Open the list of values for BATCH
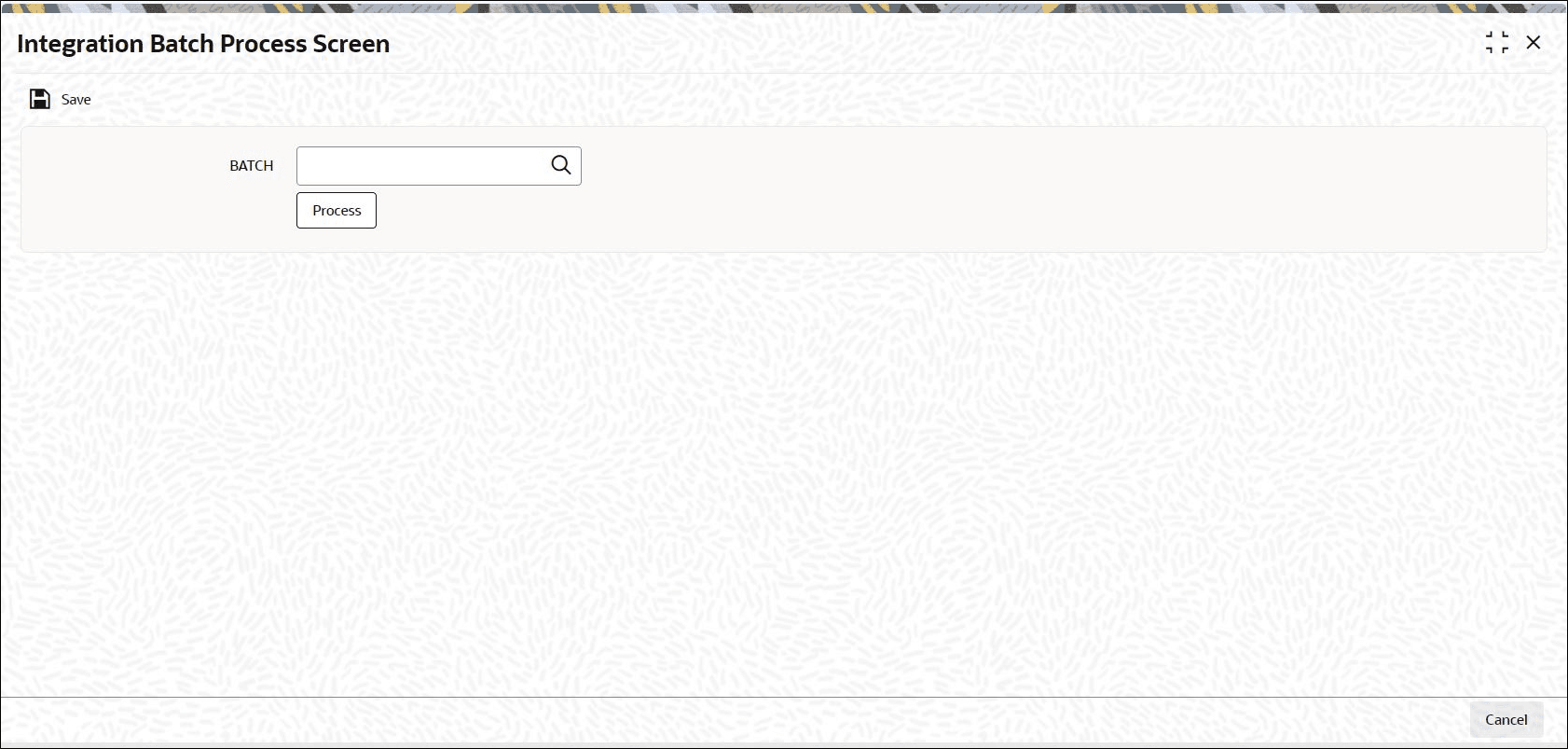Viewport: 1568px width, 749px height. click(x=560, y=165)
